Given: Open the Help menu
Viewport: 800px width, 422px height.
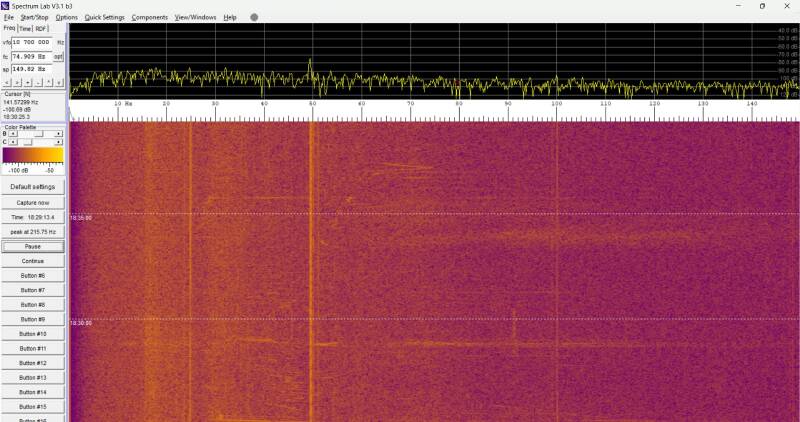Looking at the screenshot, I should coord(230,17).
